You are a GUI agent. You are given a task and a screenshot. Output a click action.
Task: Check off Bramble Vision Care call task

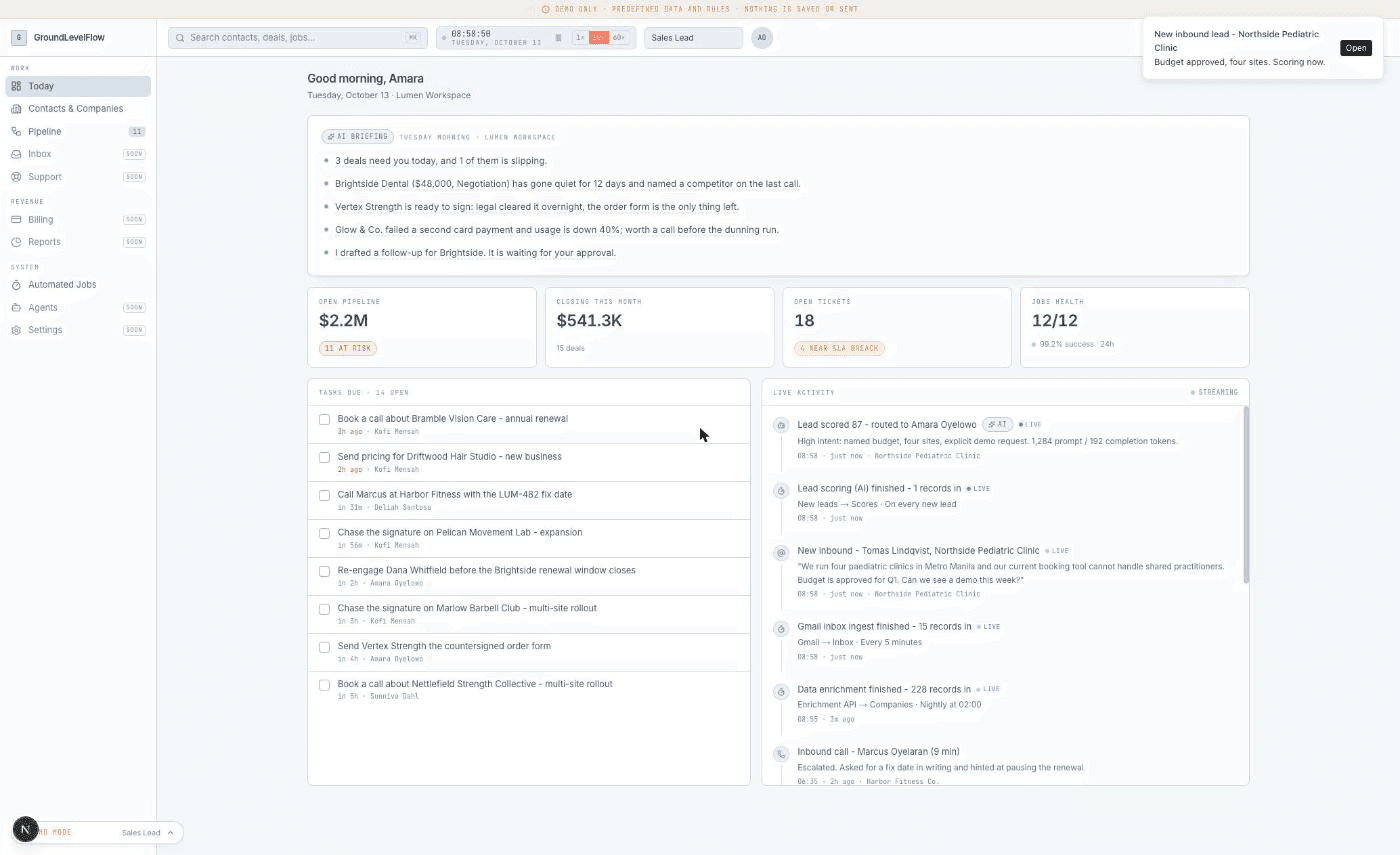(x=324, y=419)
